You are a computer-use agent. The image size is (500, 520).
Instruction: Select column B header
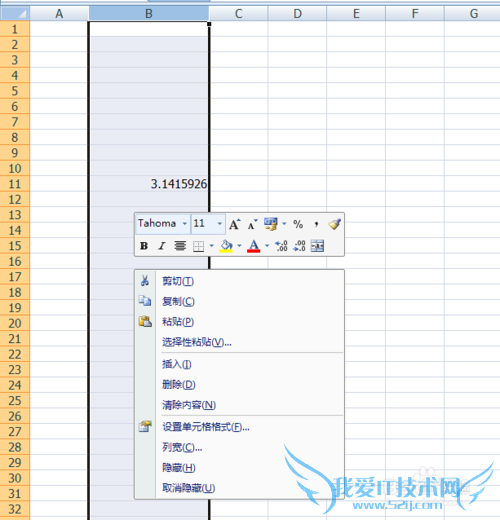point(149,14)
